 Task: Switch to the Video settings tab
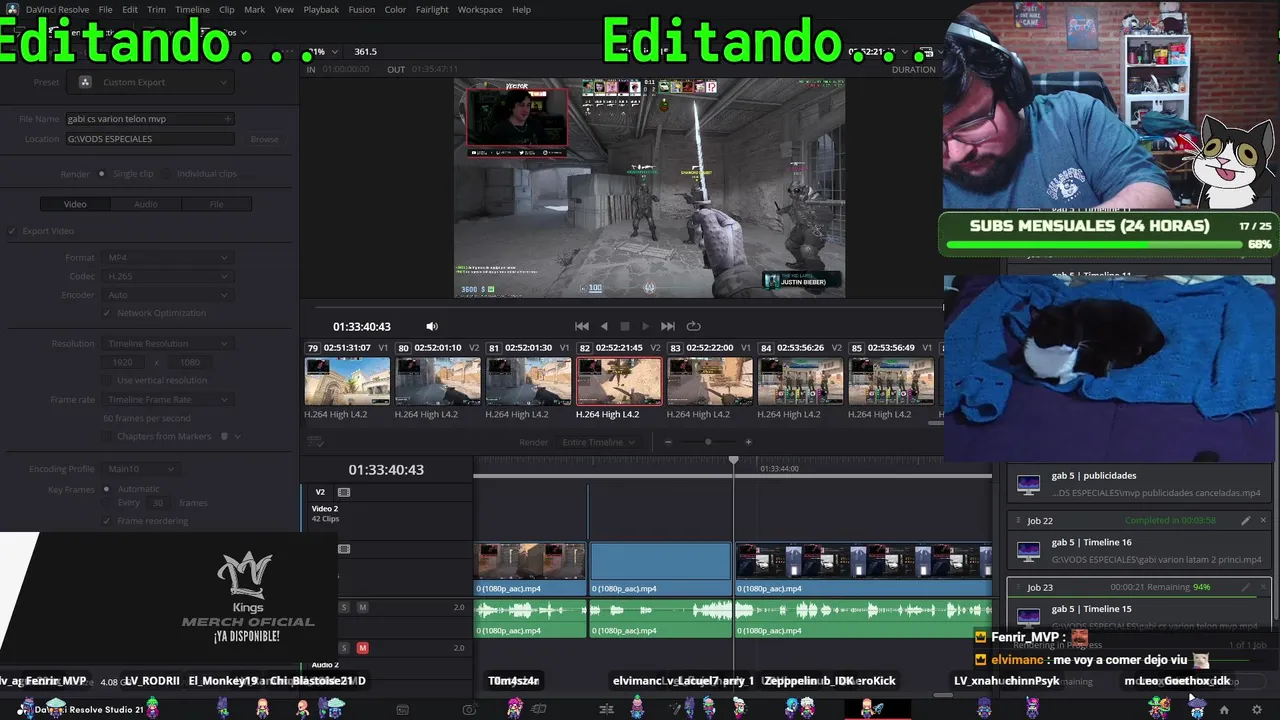coord(75,204)
